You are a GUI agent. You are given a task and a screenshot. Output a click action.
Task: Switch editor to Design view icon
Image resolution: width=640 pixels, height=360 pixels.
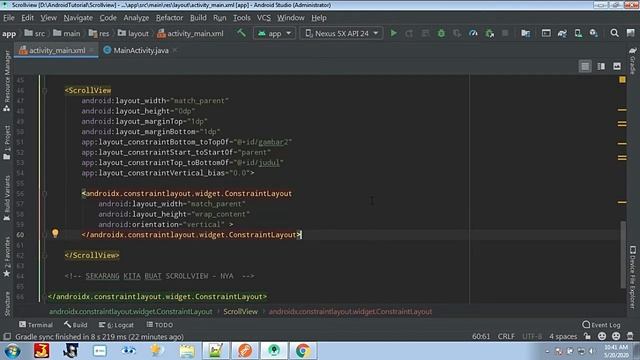tap(617, 66)
